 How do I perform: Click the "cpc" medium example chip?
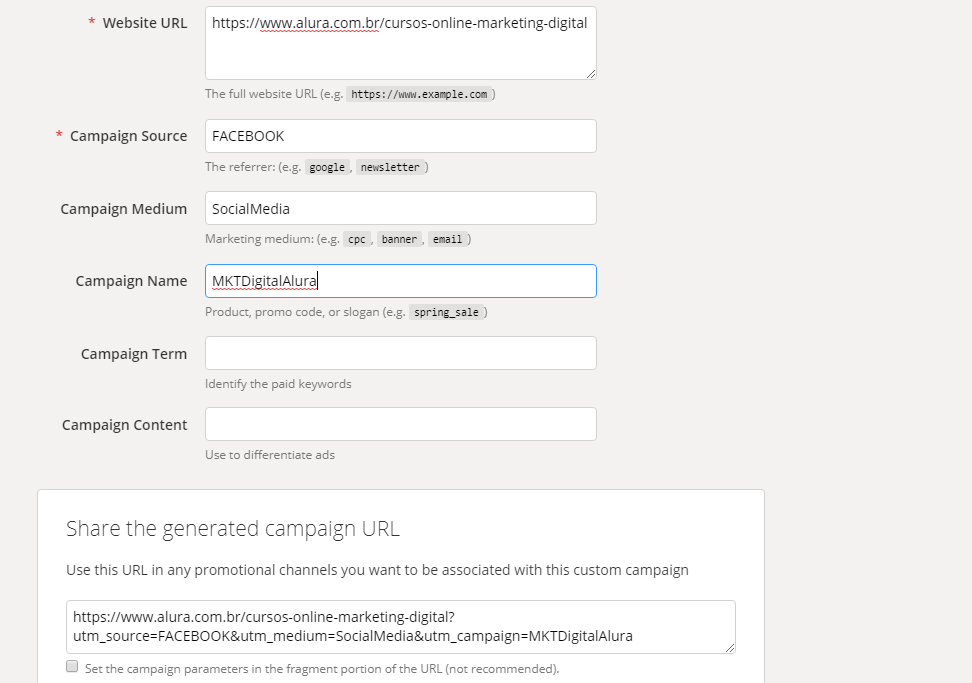click(x=357, y=240)
